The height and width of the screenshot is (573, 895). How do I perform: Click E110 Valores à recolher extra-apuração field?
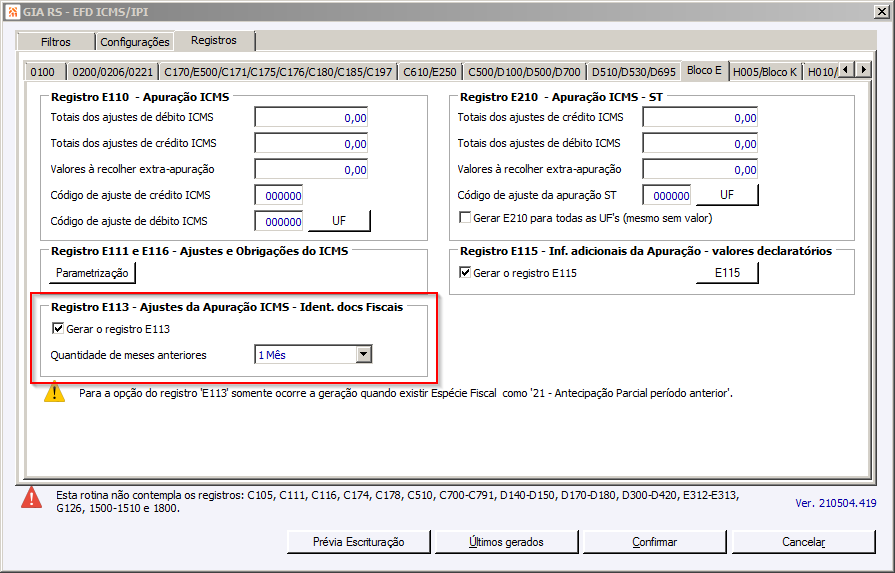pos(311,170)
